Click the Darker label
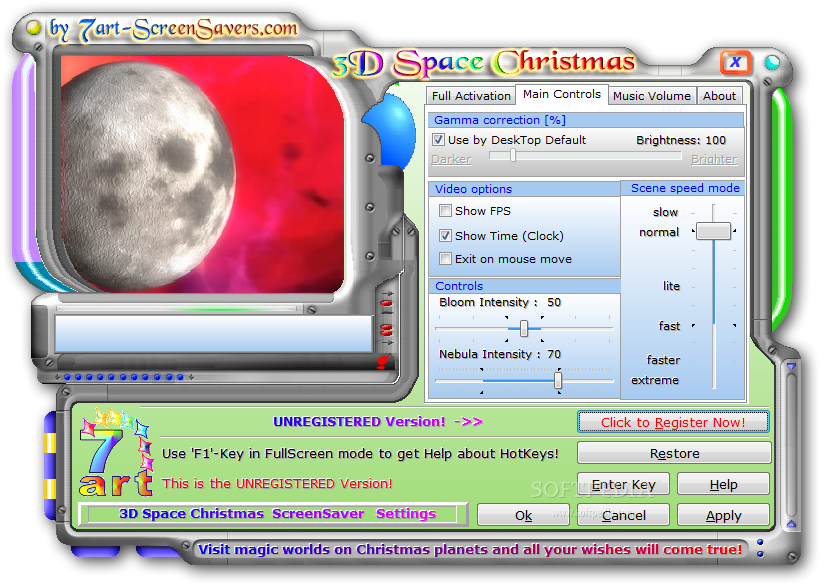Screen dimensions: 821x585 tap(451, 159)
